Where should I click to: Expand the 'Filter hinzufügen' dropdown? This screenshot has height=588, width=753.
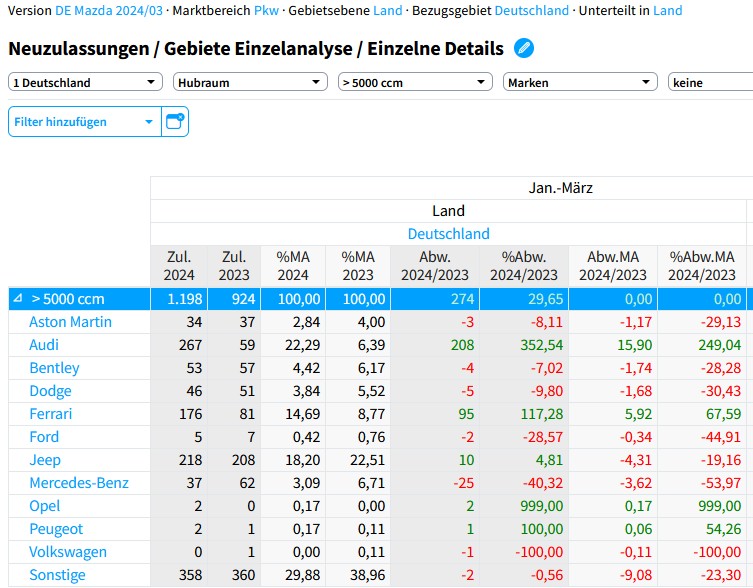click(x=84, y=122)
